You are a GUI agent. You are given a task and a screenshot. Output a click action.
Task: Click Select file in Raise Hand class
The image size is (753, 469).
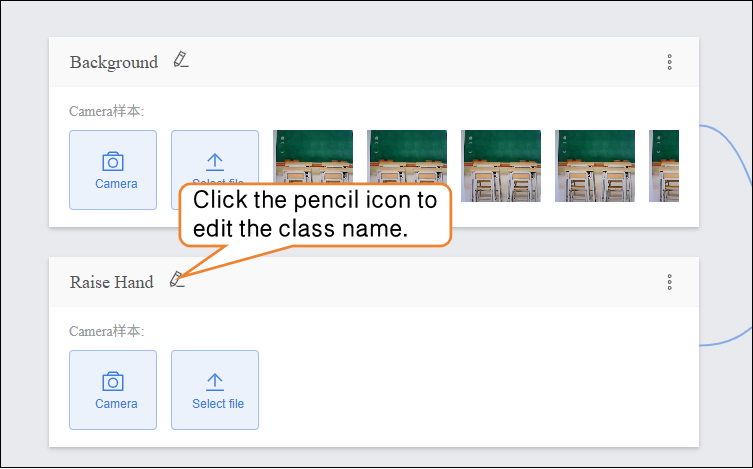[215, 390]
